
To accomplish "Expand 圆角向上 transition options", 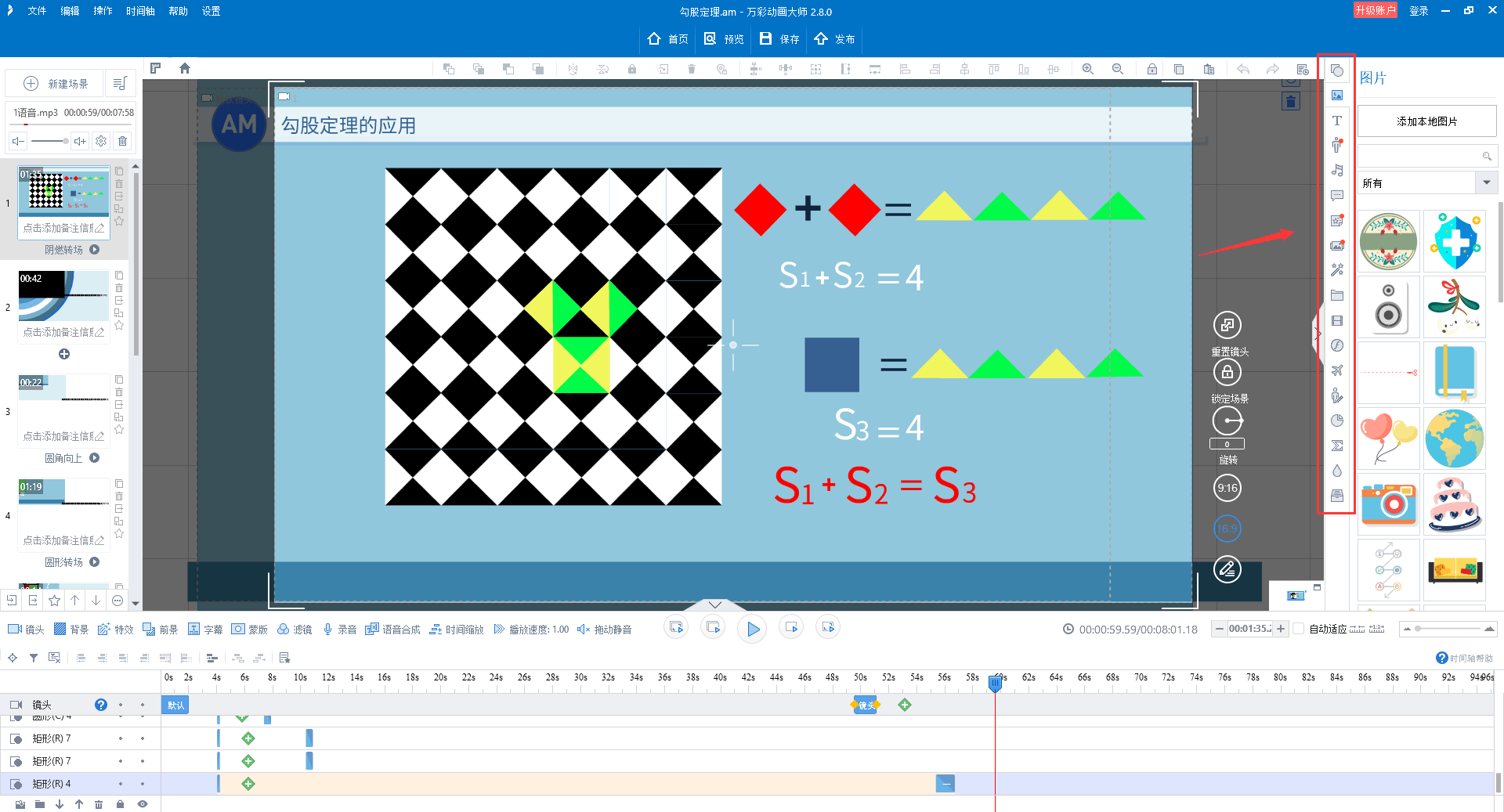I will click(95, 458).
